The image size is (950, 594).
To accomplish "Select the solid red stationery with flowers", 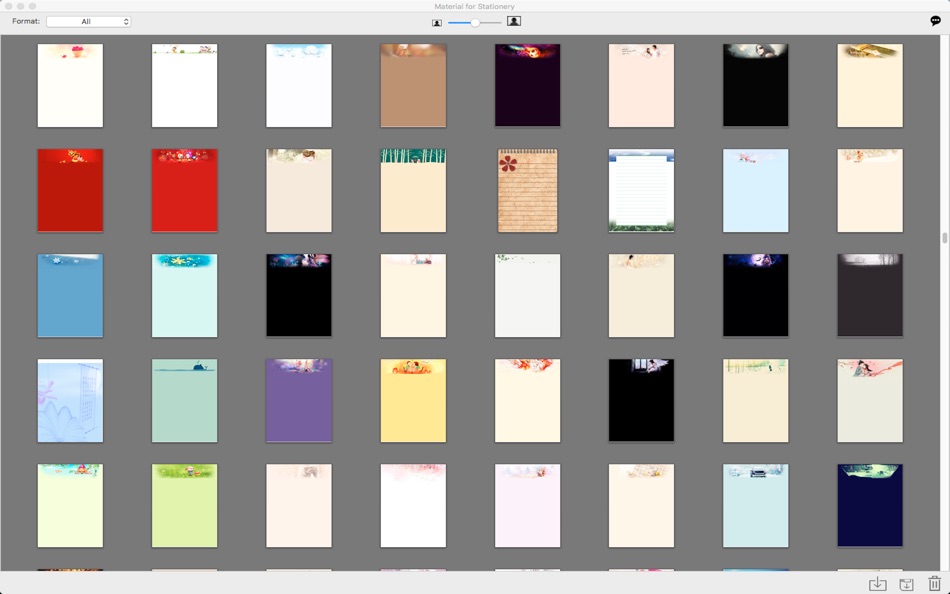I will (x=184, y=190).
